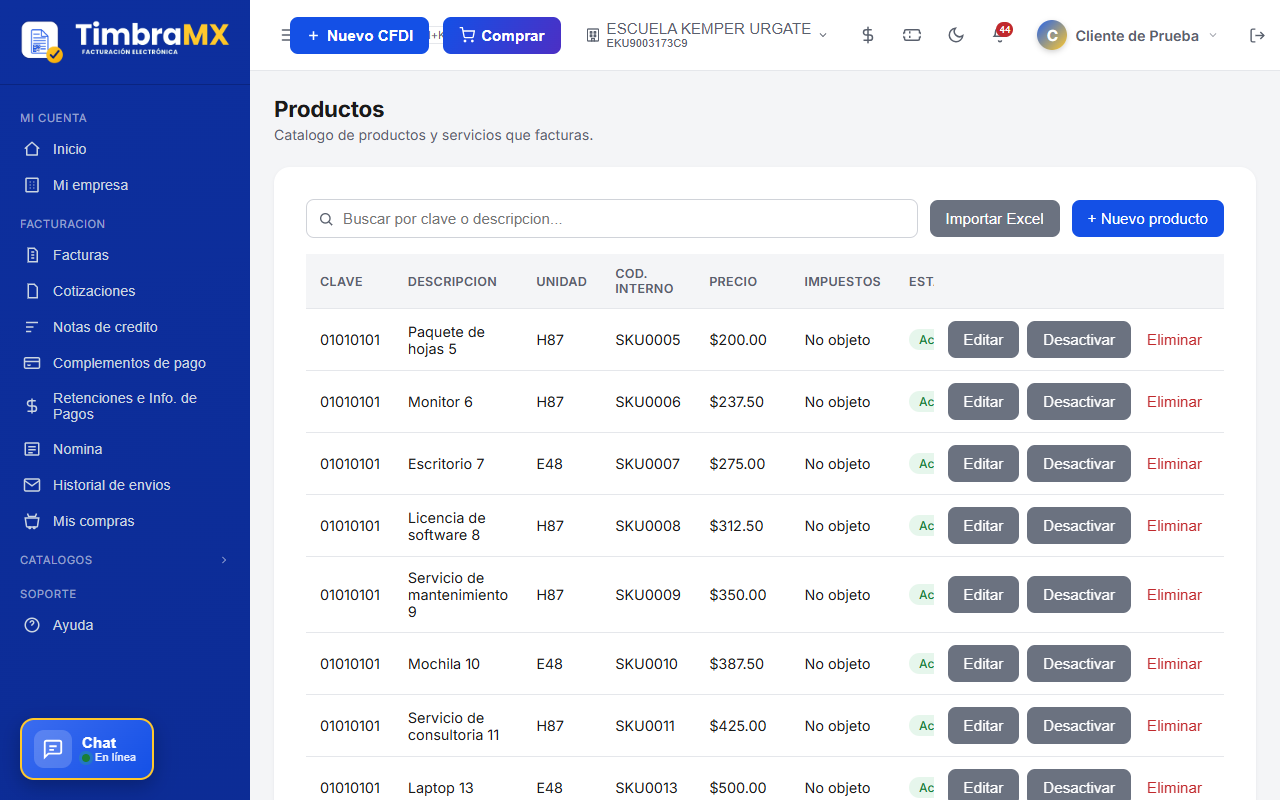The height and width of the screenshot is (800, 1280).
Task: Open the Chat En línea widget
Action: pyautogui.click(x=87, y=749)
